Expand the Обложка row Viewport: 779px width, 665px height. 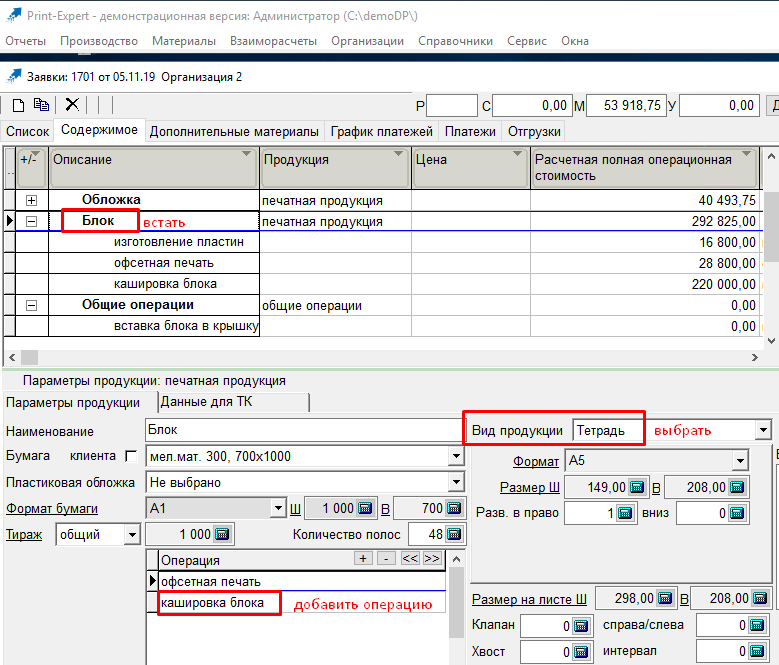(31, 200)
